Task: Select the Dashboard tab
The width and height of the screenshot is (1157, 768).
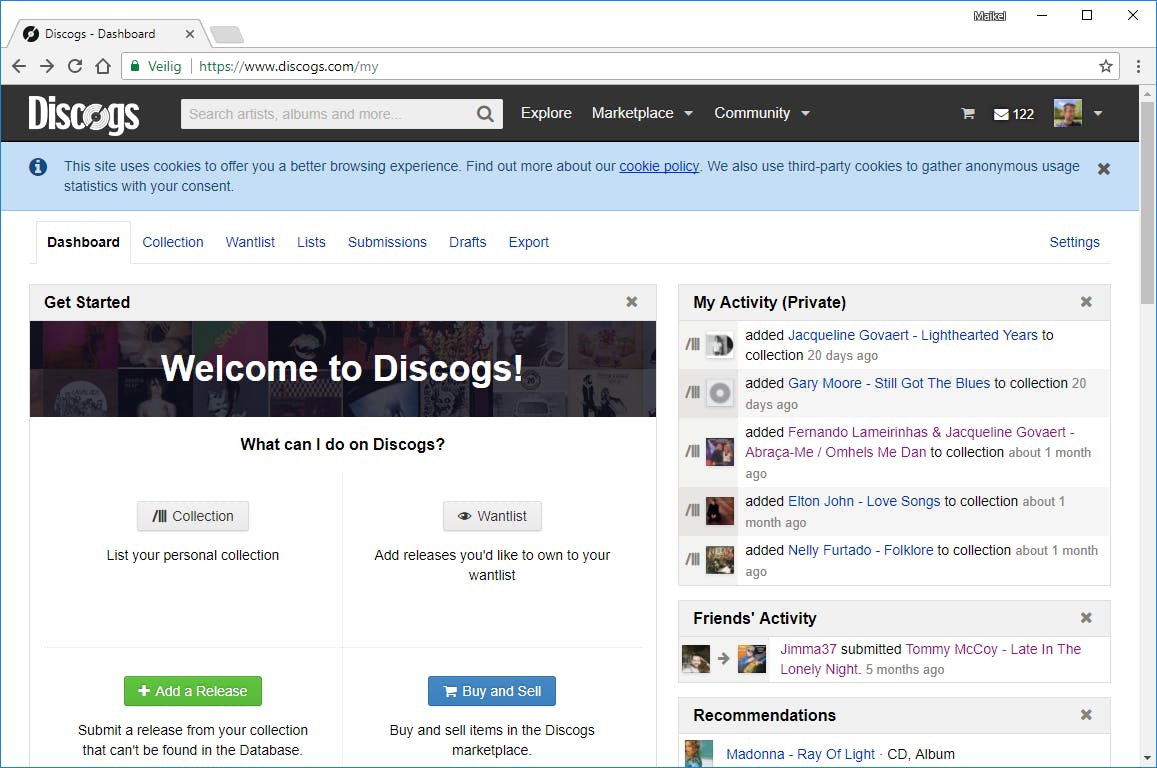Action: pos(83,242)
